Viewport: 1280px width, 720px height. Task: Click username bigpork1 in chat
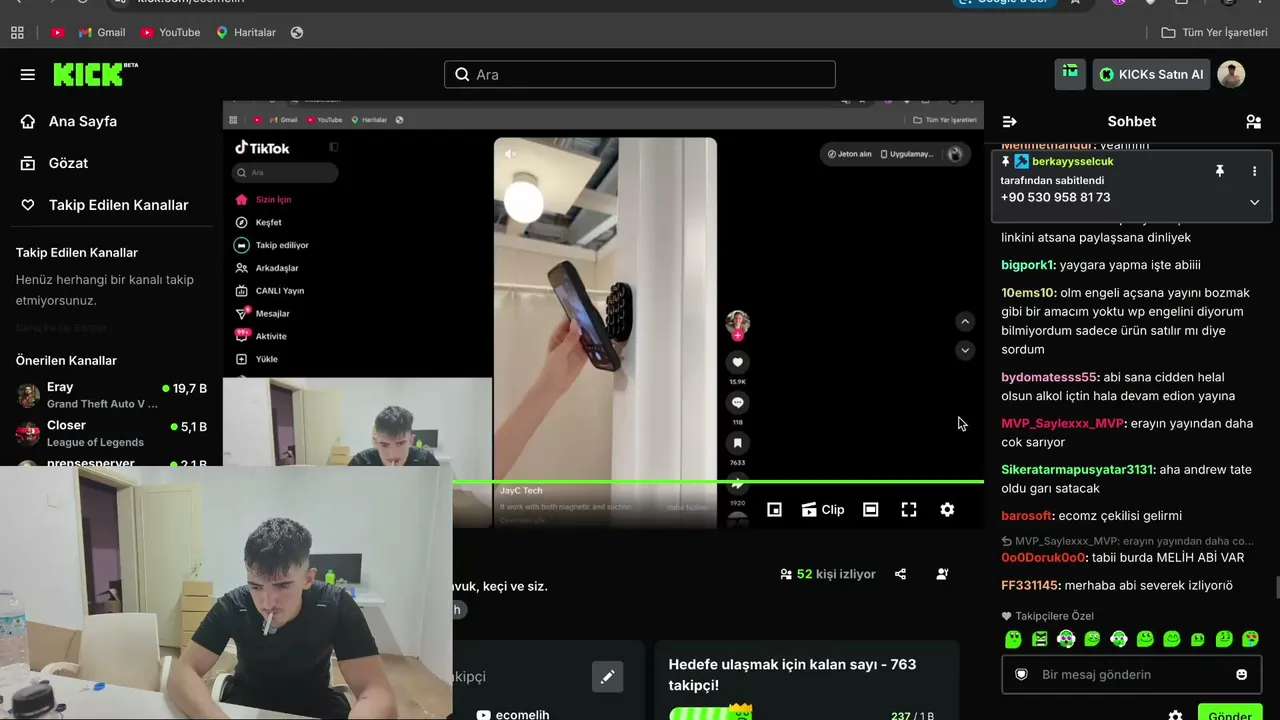(x=1028, y=265)
